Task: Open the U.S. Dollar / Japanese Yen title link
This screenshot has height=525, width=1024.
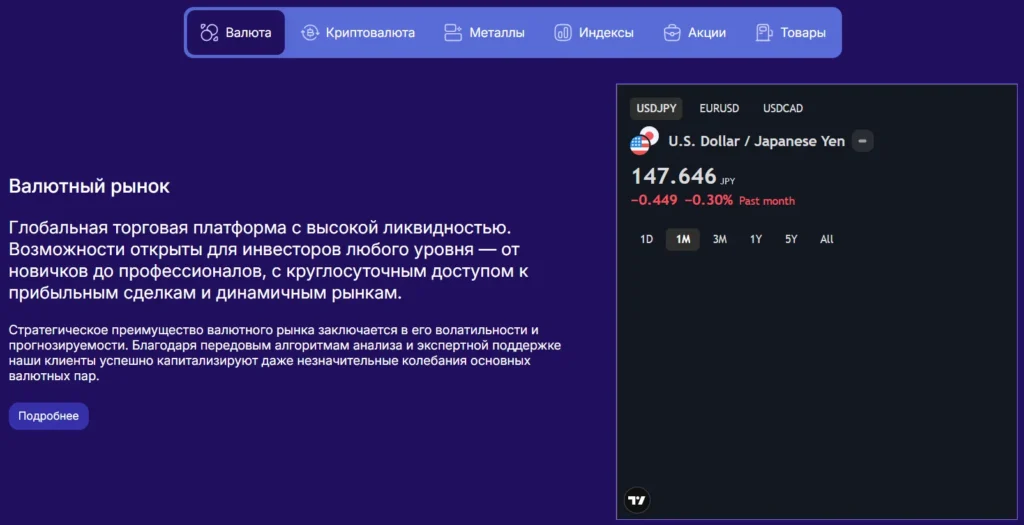Action: click(x=756, y=141)
